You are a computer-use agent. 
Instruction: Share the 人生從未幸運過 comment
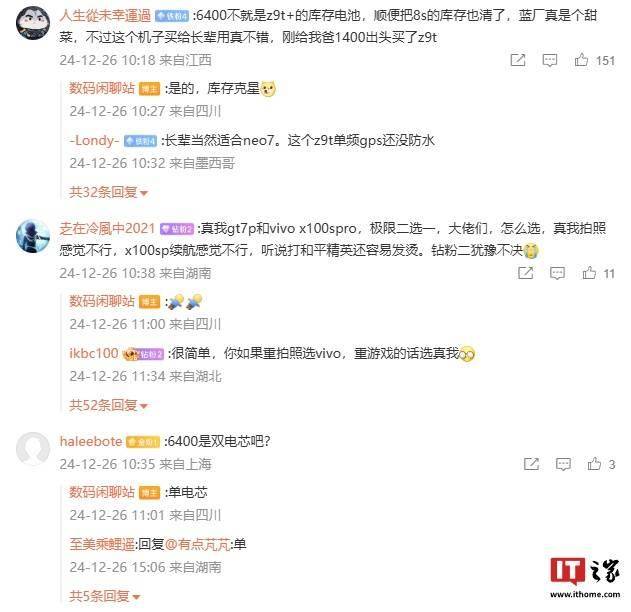pyautogui.click(x=518, y=60)
